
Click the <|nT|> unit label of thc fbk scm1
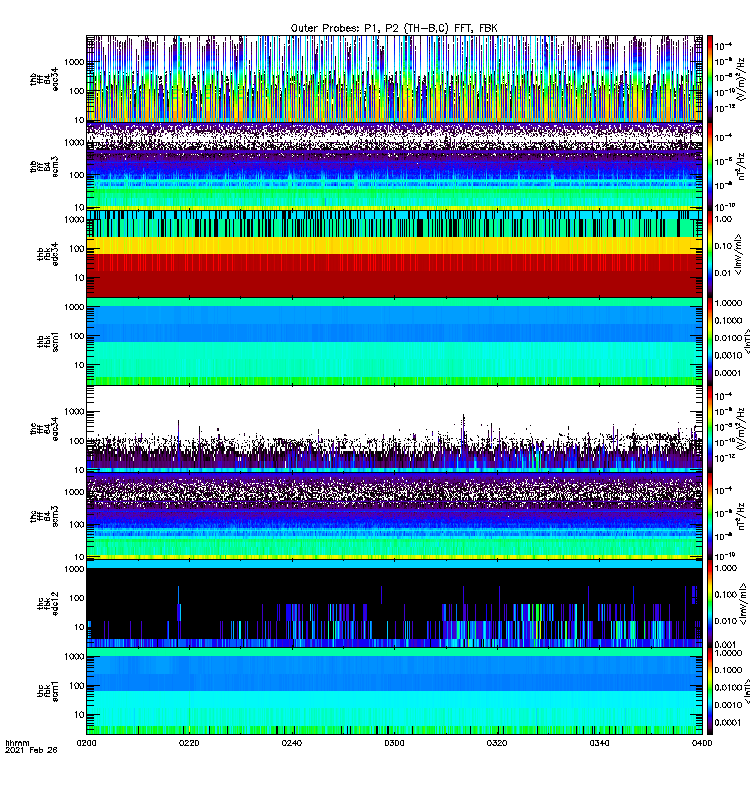click(745, 691)
